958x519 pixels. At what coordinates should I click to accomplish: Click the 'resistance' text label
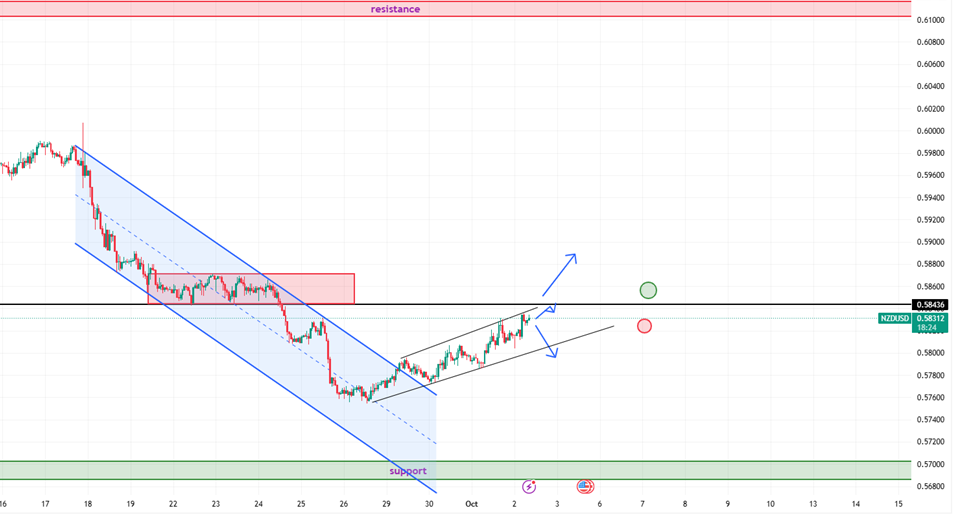pyautogui.click(x=395, y=9)
